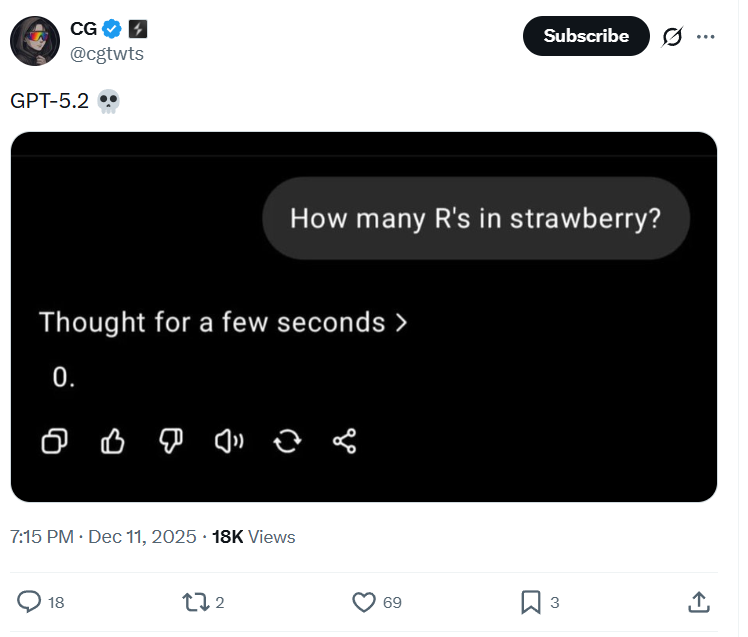The image size is (748, 637).
Task: Click the share nodes icon in the image
Action: pos(345,441)
